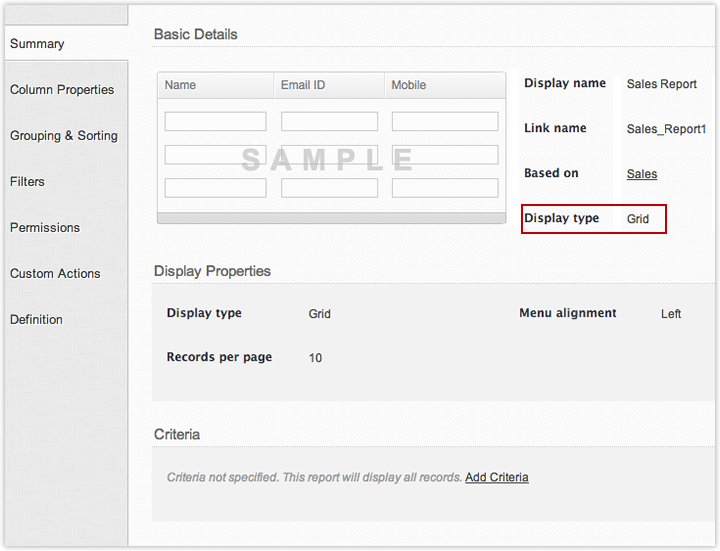Select the Permissions tab
The width and height of the screenshot is (720, 551).
coord(45,228)
